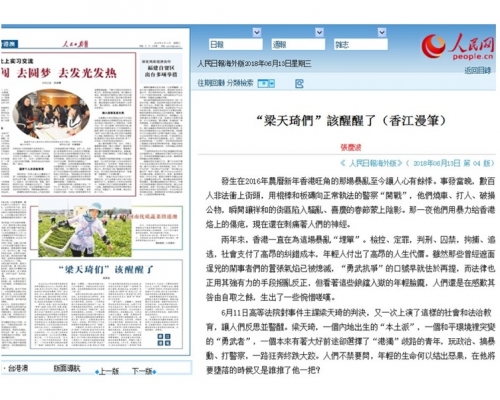Open the 往期回顧 link
Image resolution: width=500 pixels, height=400 pixels.
211,83
